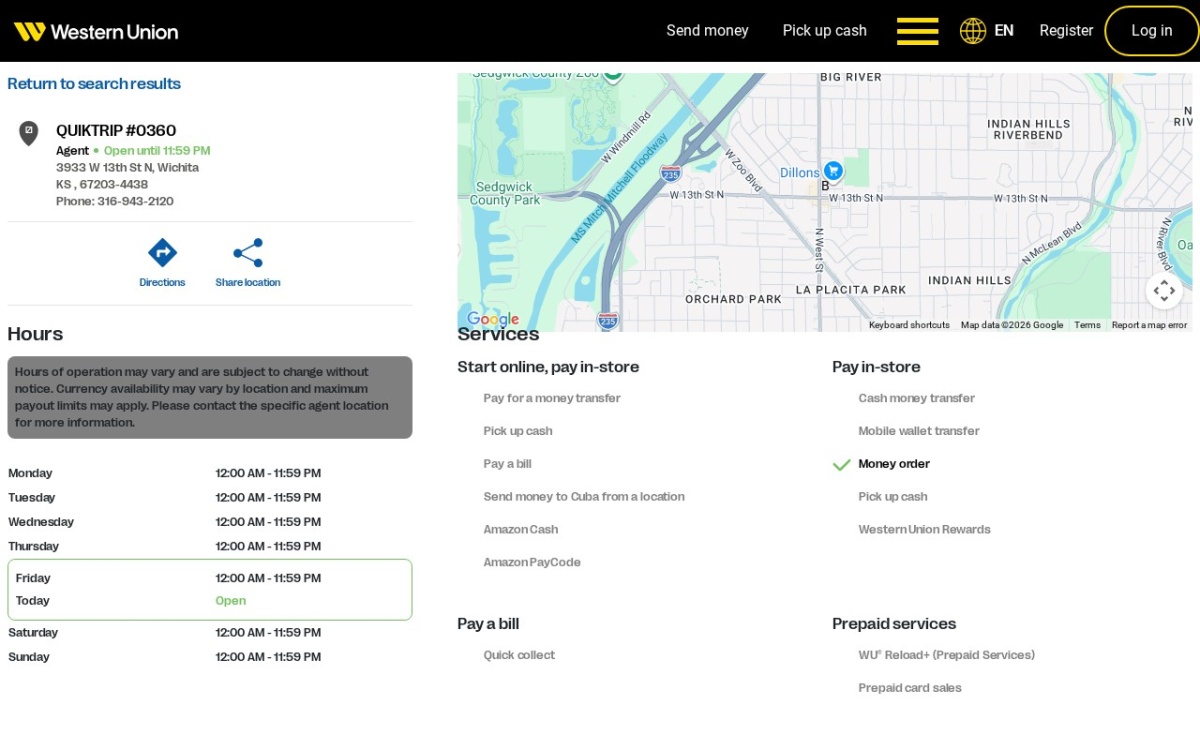Click 'Prepaid card sales' service
Screen dimensions: 1200x750
910,688
